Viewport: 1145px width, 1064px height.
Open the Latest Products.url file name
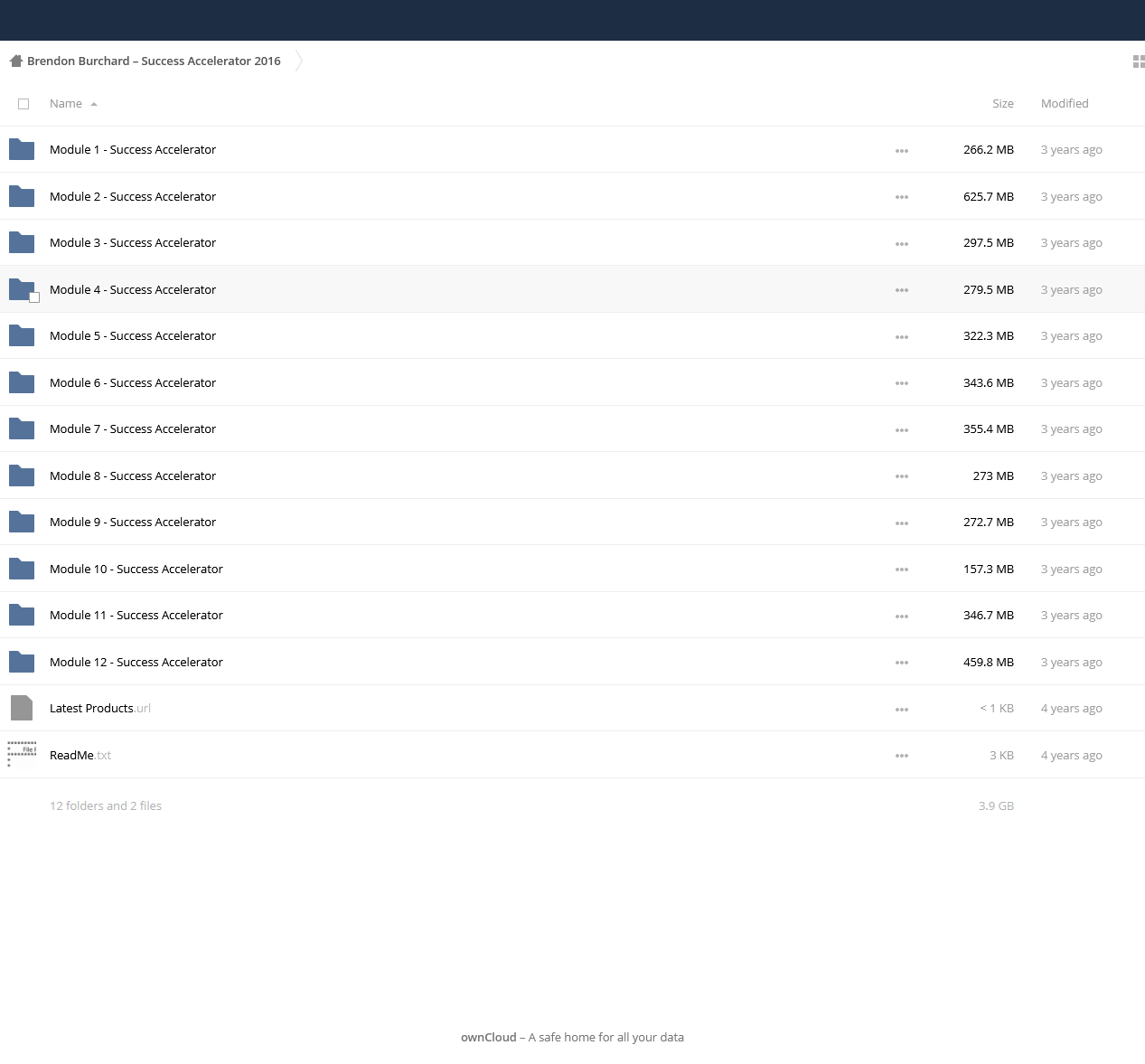click(x=100, y=708)
